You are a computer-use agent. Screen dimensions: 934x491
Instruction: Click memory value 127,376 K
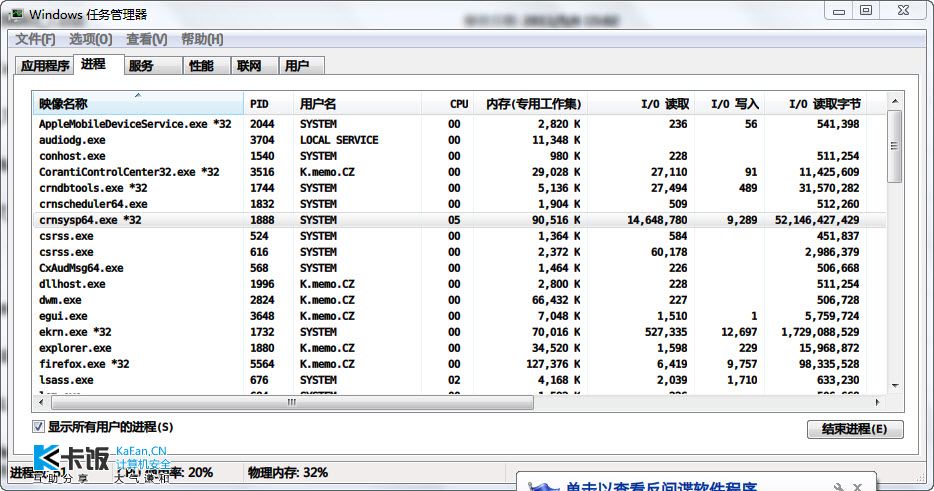coord(553,364)
